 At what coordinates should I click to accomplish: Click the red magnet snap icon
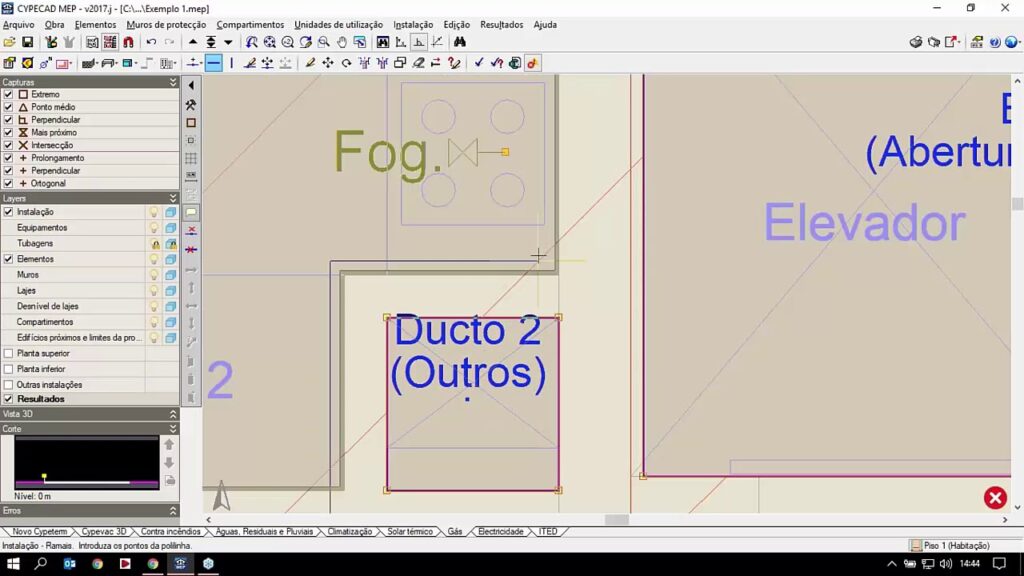click(128, 42)
